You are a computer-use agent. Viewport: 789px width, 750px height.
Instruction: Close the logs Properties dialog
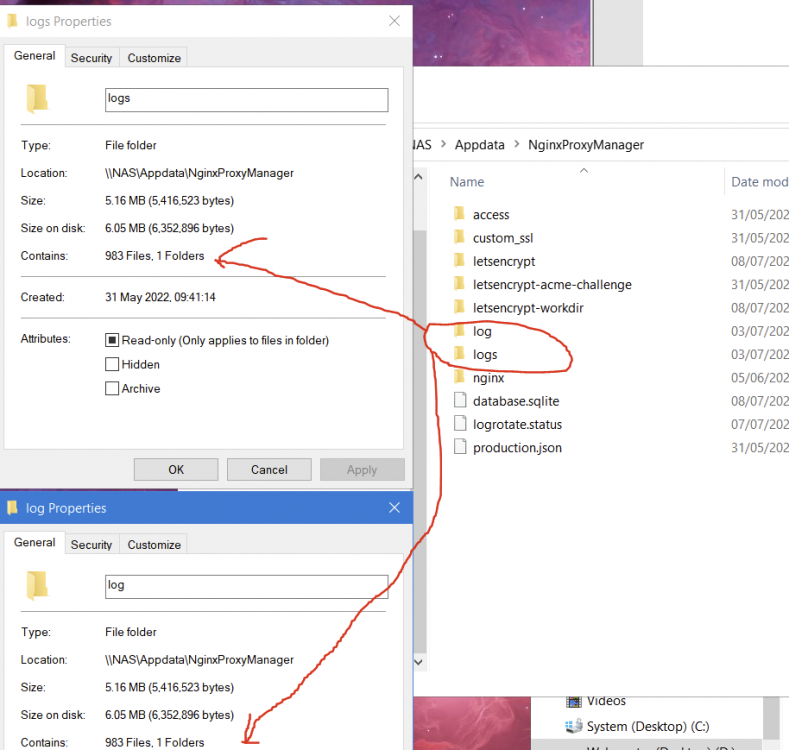(394, 21)
